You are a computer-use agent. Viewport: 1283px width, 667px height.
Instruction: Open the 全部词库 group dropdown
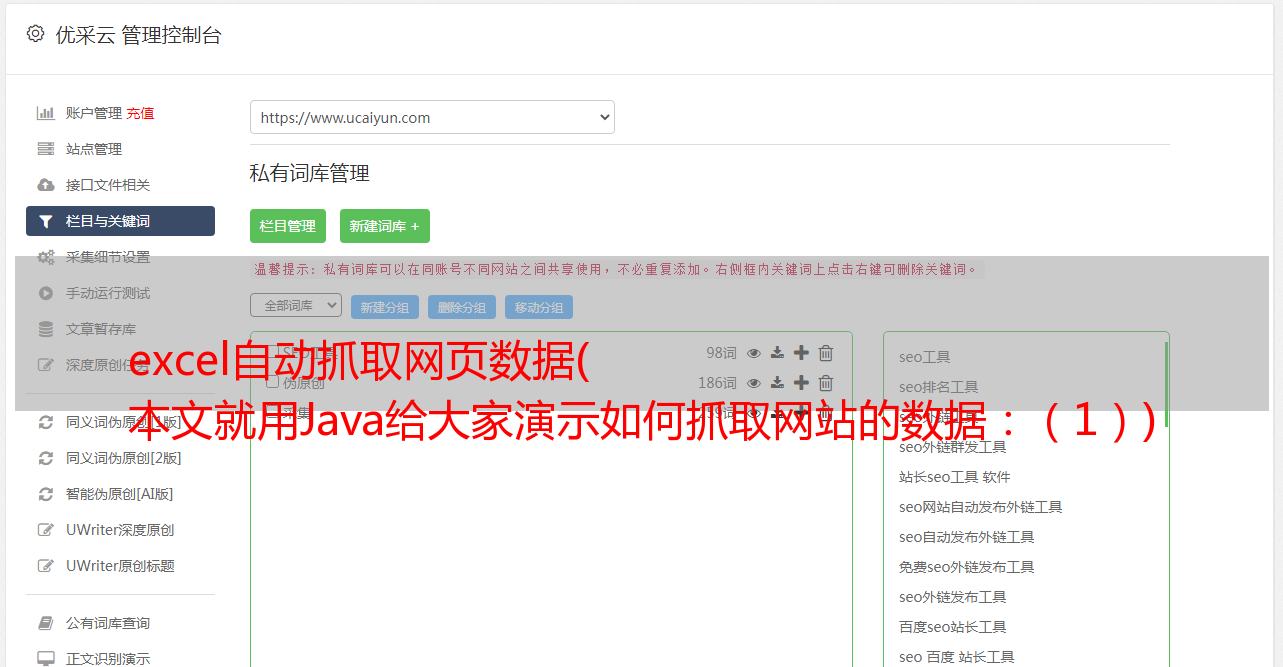point(296,305)
